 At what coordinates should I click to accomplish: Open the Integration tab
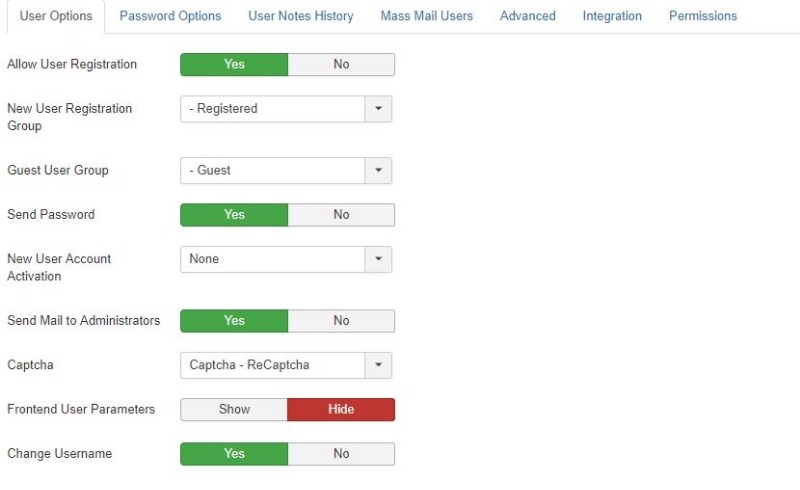tap(612, 16)
